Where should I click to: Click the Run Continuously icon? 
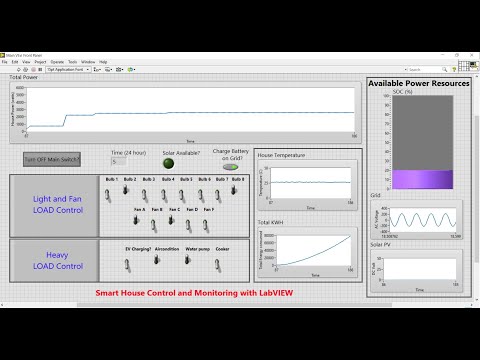26,69
